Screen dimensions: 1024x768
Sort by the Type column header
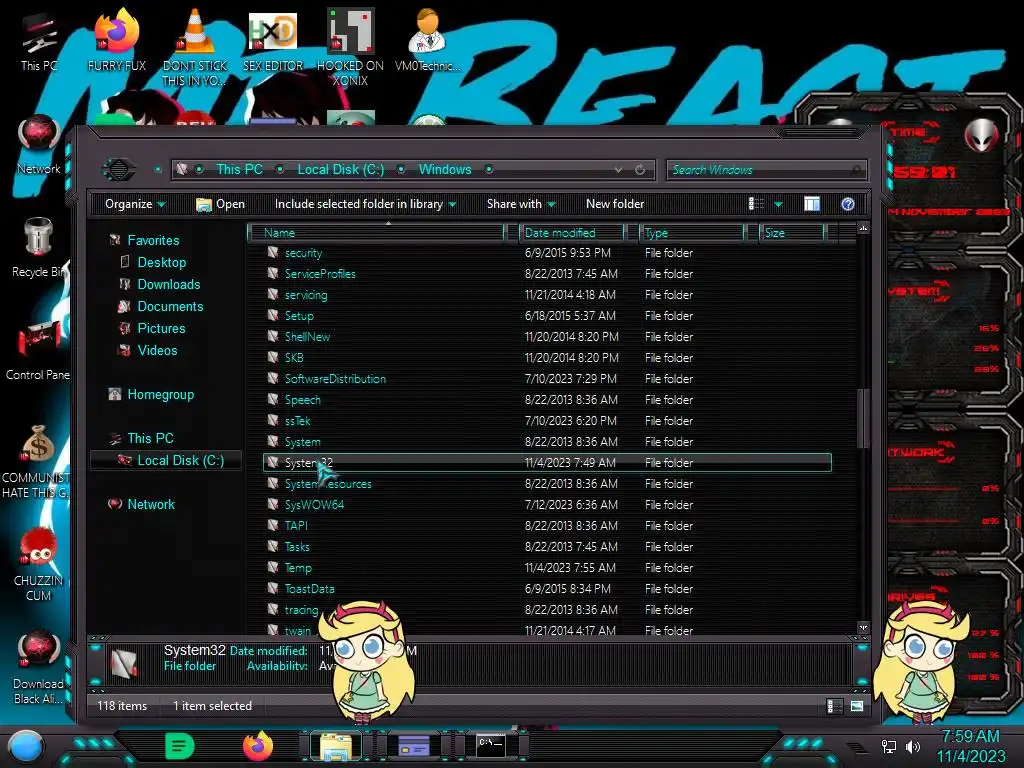point(692,232)
